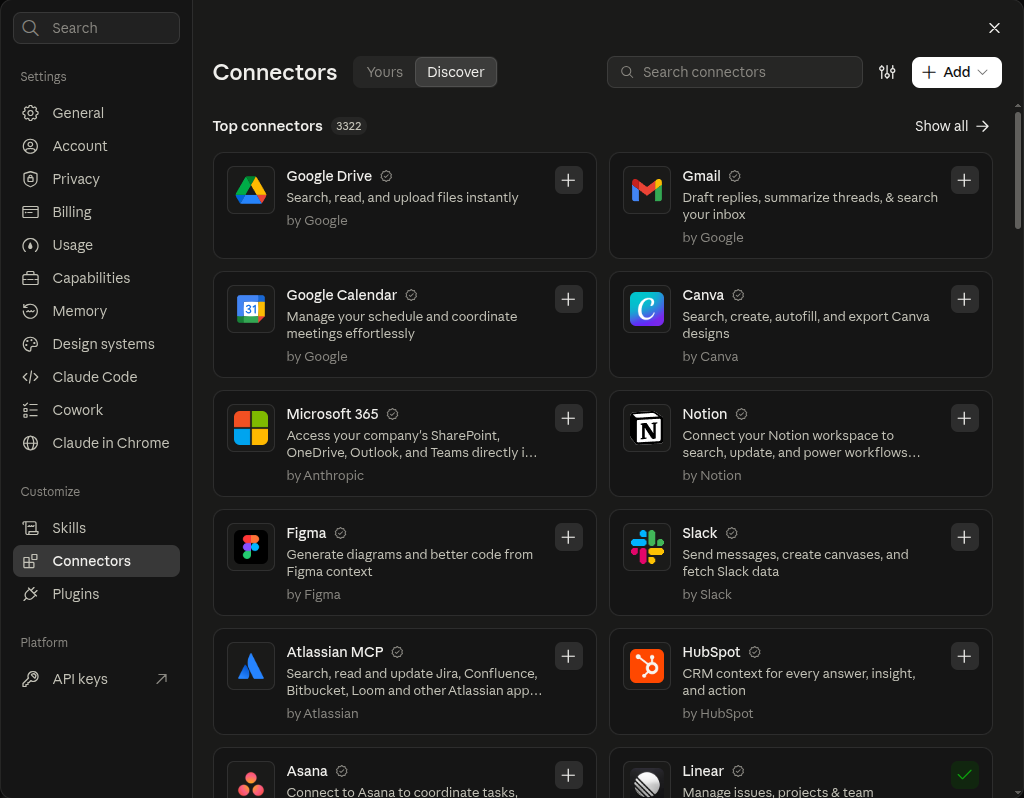The width and height of the screenshot is (1024, 798).
Task: Add the Atlassian MCP connector
Action: click(568, 656)
